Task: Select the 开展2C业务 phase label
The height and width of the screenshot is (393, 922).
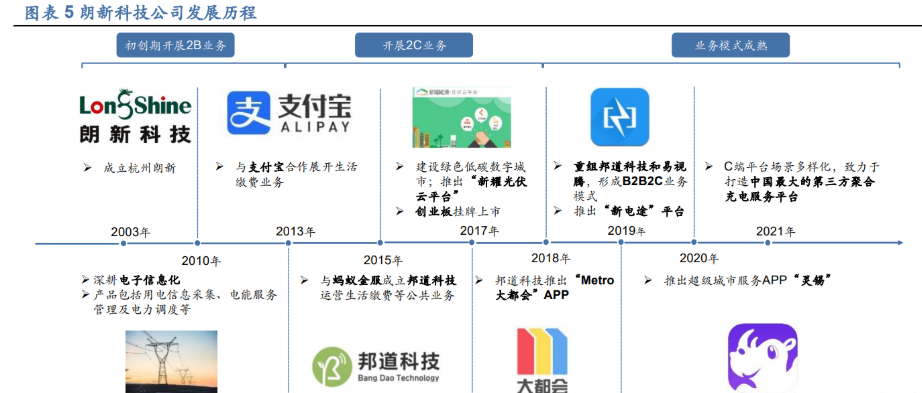Action: [413, 45]
